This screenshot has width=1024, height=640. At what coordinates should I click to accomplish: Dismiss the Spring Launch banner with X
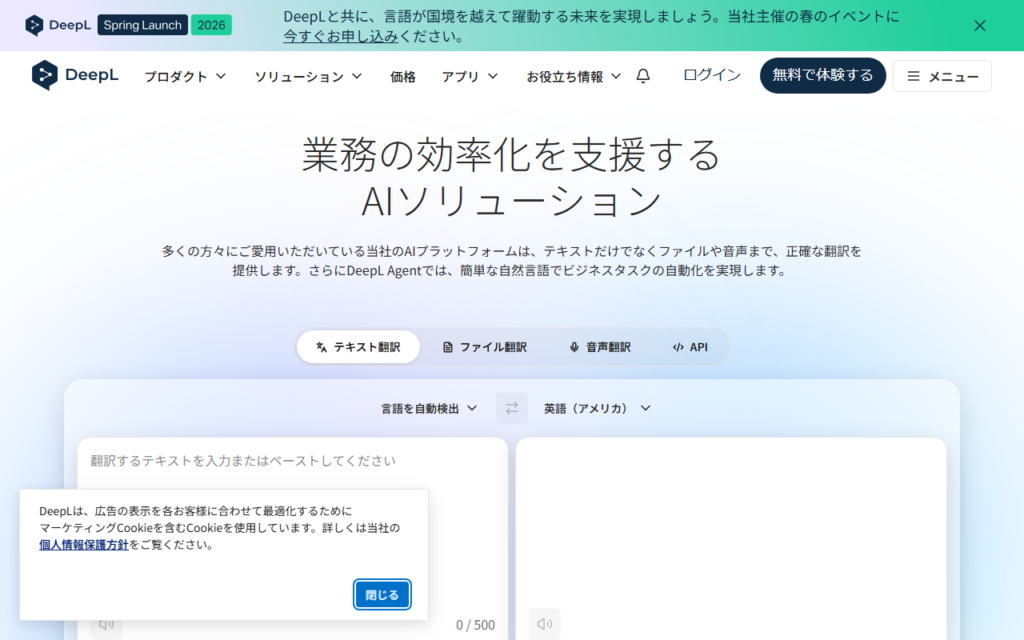click(980, 25)
